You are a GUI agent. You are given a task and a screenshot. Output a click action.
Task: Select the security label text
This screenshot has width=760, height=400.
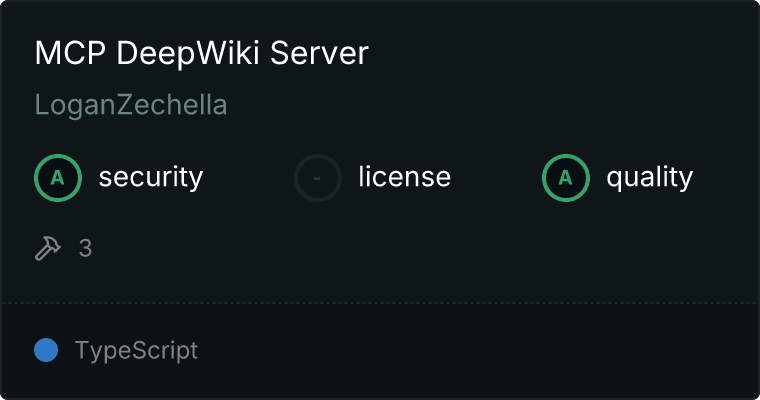point(151,178)
